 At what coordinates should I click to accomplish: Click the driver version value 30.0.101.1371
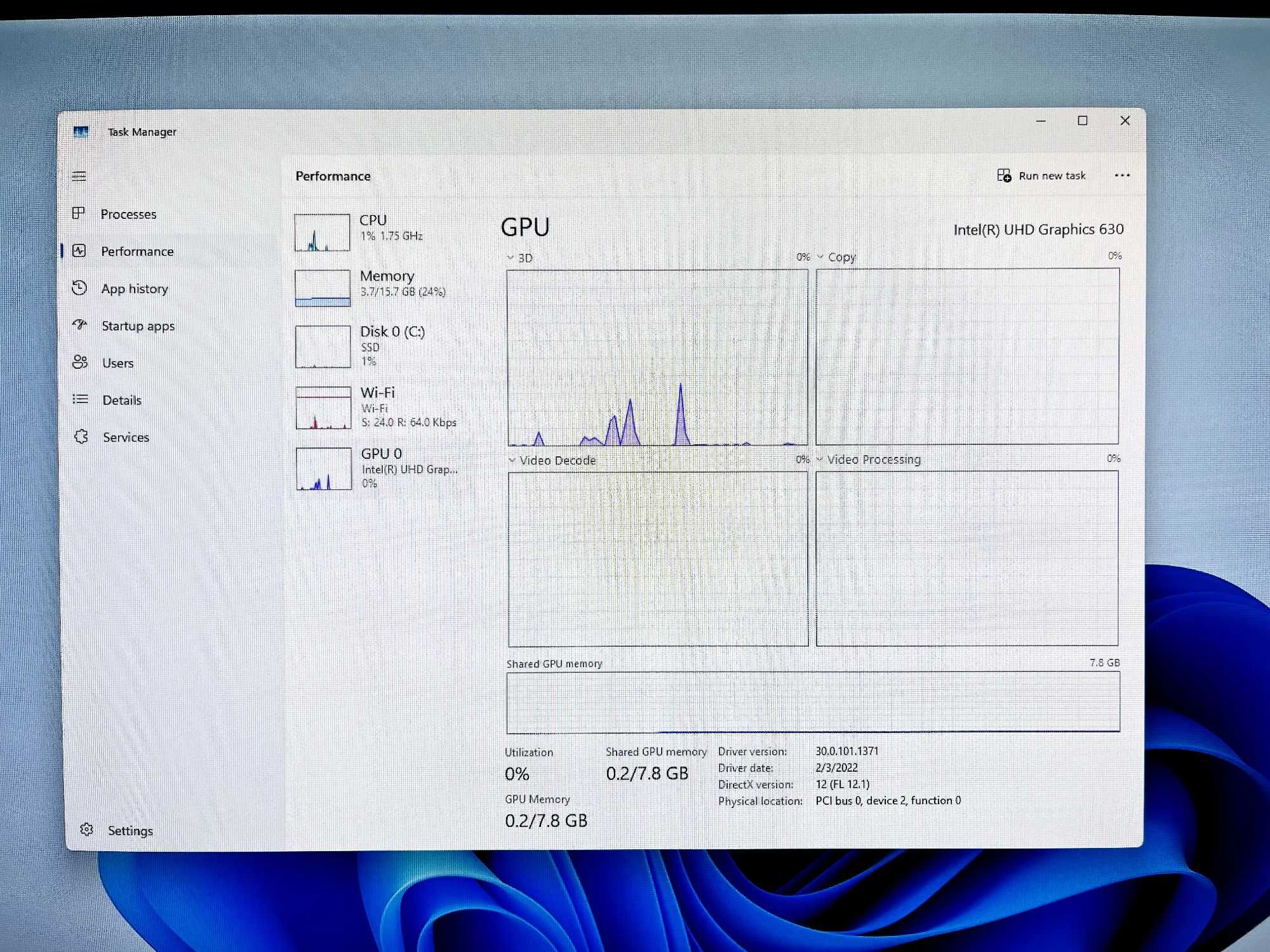847,751
